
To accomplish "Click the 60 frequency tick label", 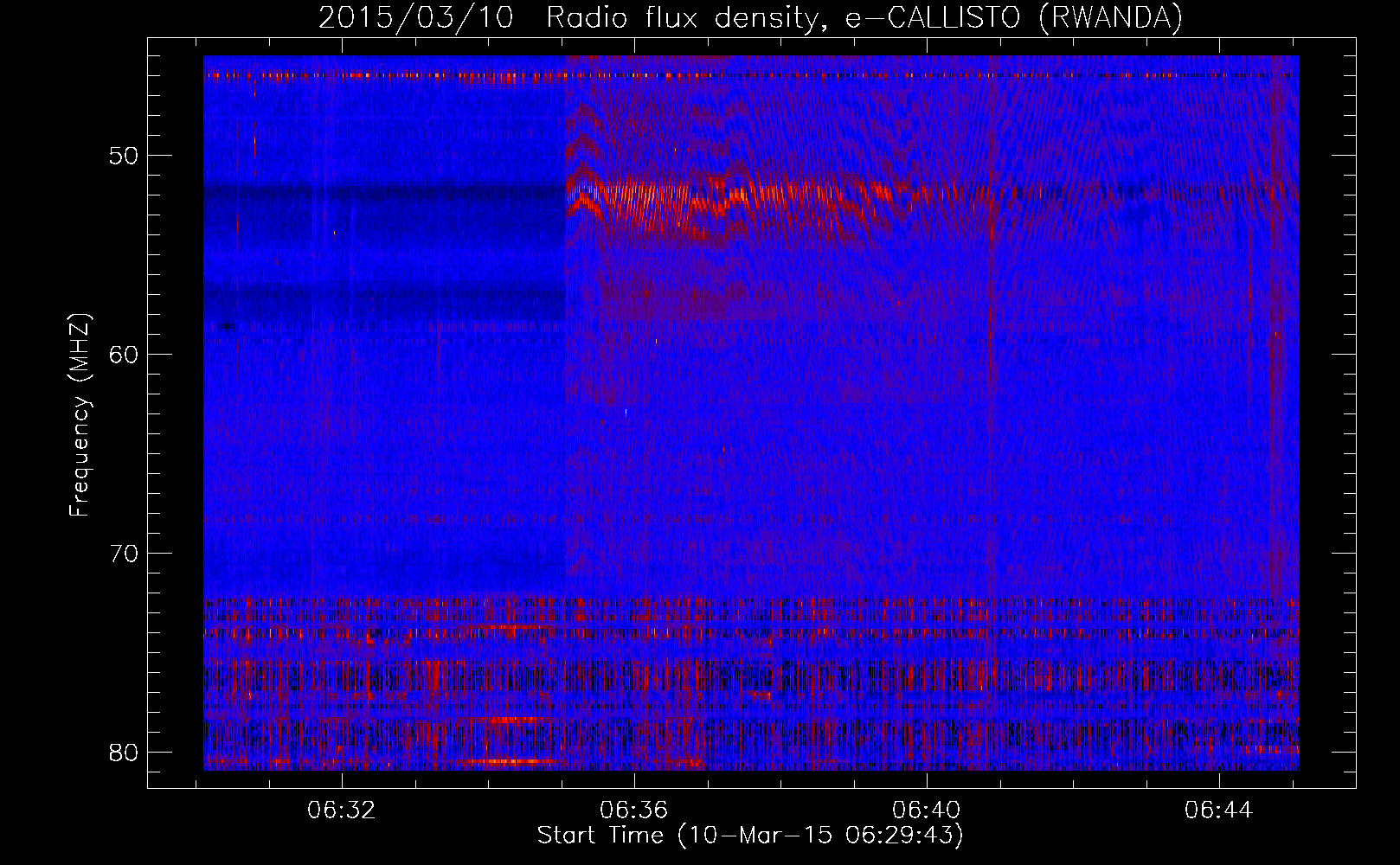I will point(125,355).
